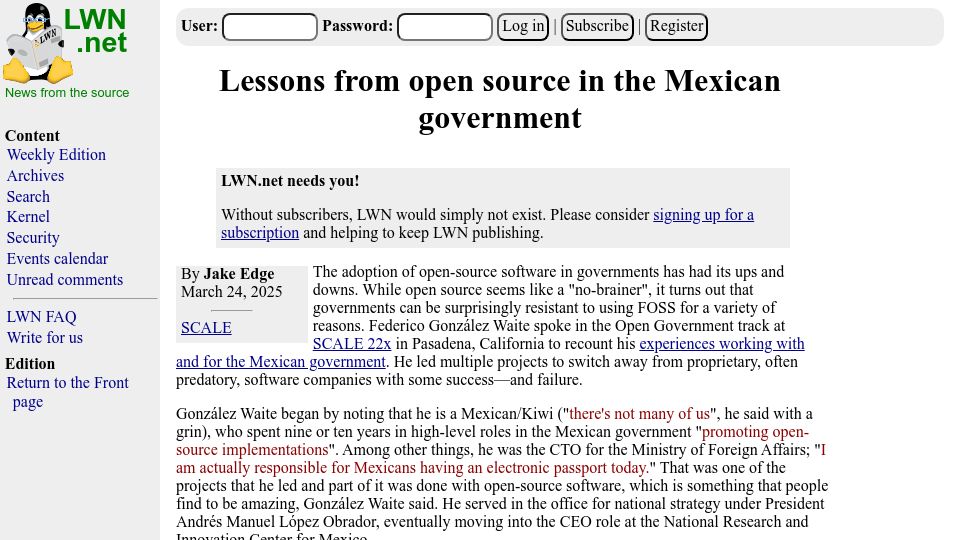The width and height of the screenshot is (960, 540).
Task: Click the quote "there's not many of us"
Action: [x=640, y=414]
